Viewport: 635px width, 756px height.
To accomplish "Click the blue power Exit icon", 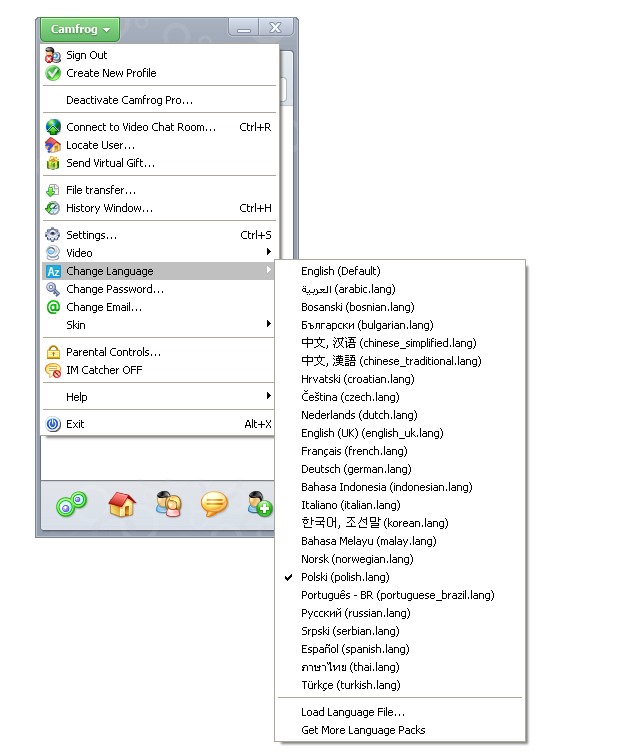I will tap(53, 424).
